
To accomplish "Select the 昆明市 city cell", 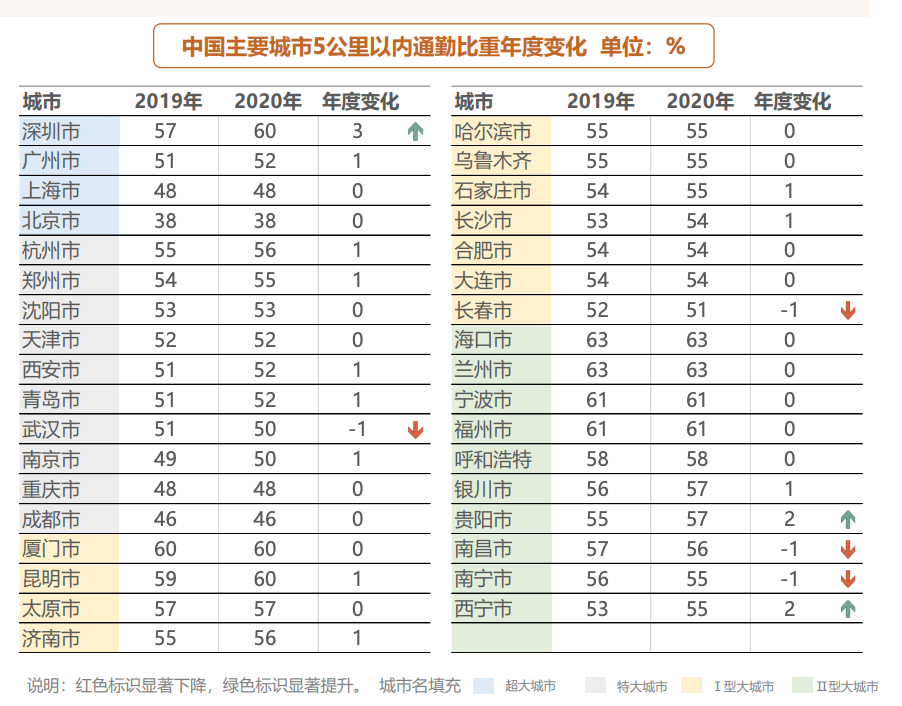I will 69,579.
